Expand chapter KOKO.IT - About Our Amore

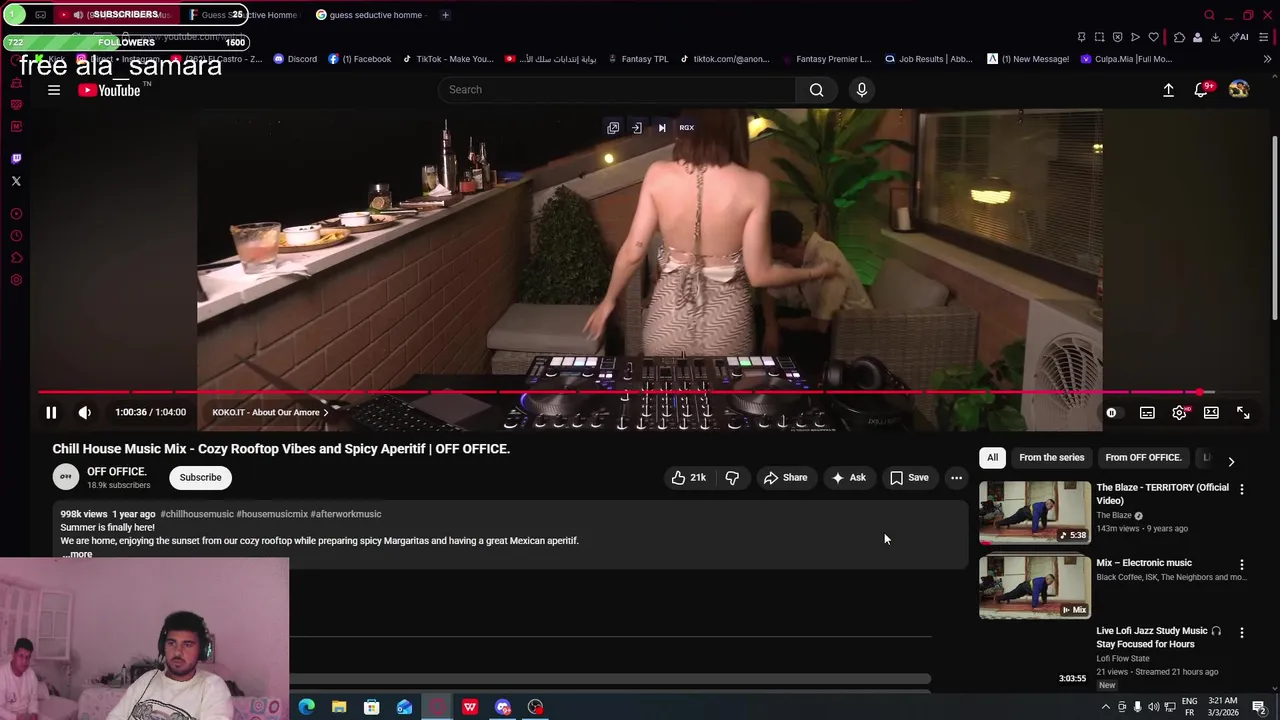click(x=270, y=412)
